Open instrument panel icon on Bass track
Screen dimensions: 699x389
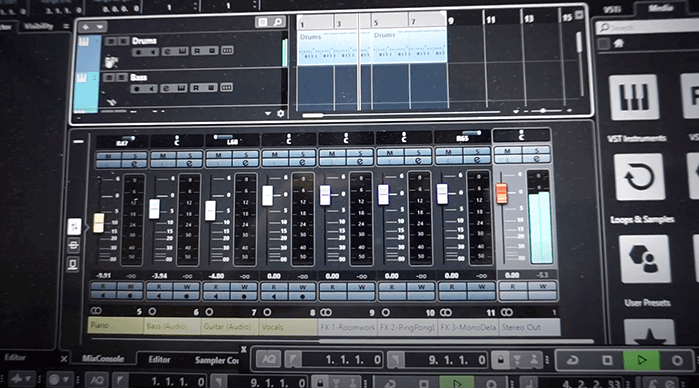(181, 88)
